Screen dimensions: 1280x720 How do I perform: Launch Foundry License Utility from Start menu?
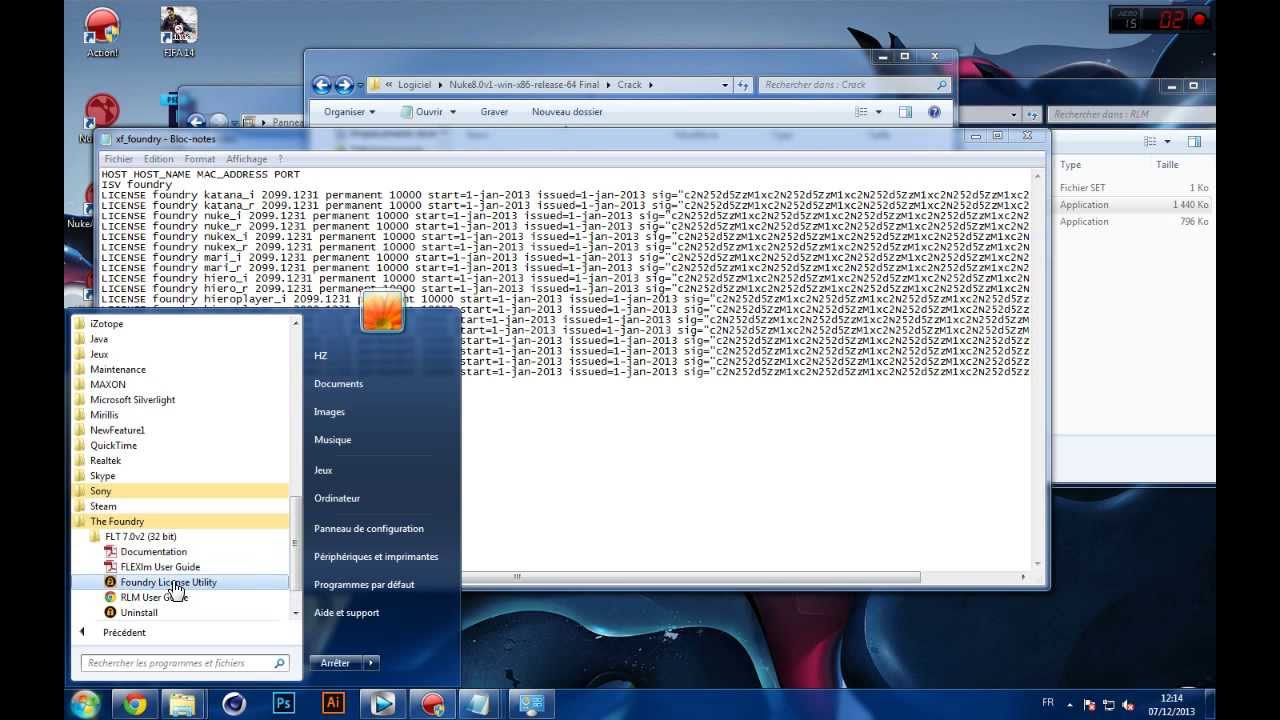click(x=180, y=582)
